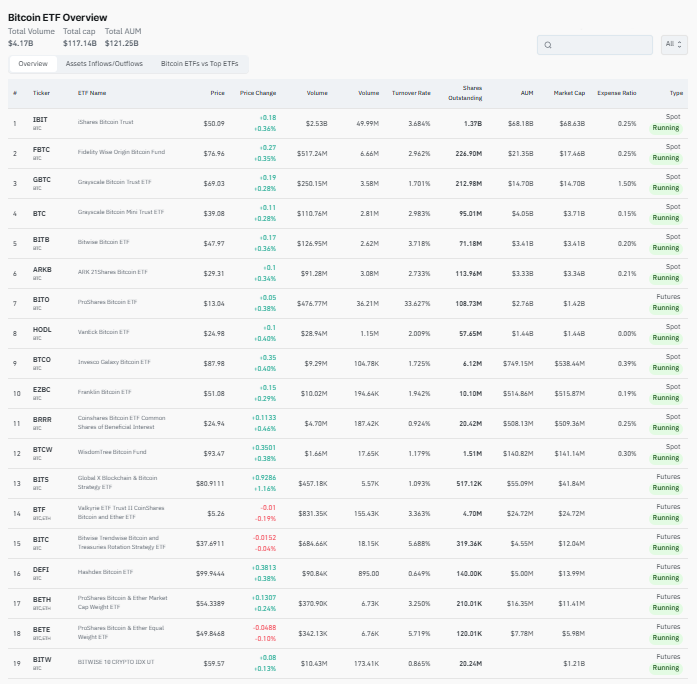Sort by Market Cap column header

click(569, 93)
